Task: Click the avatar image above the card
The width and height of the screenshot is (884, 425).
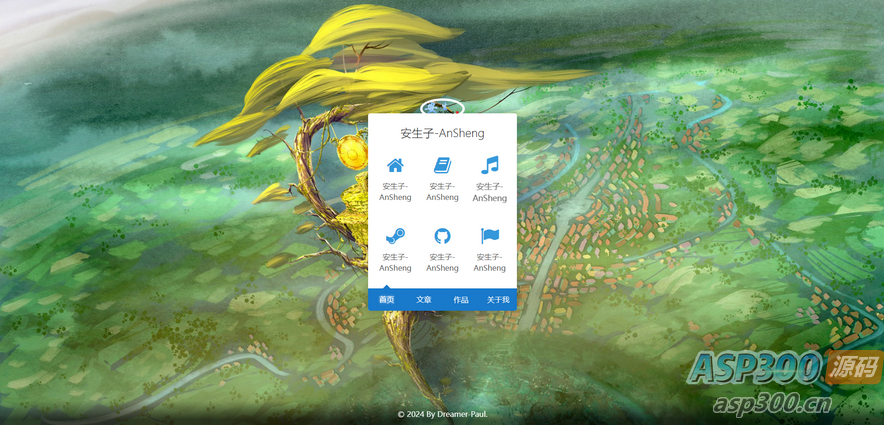Action: pyautogui.click(x=443, y=107)
